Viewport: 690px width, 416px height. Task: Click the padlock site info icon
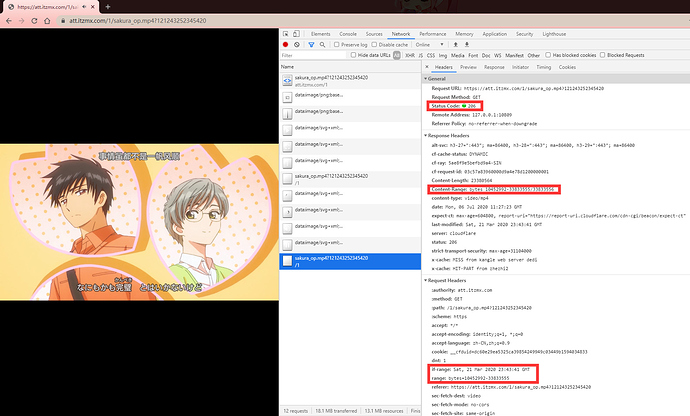point(63,21)
